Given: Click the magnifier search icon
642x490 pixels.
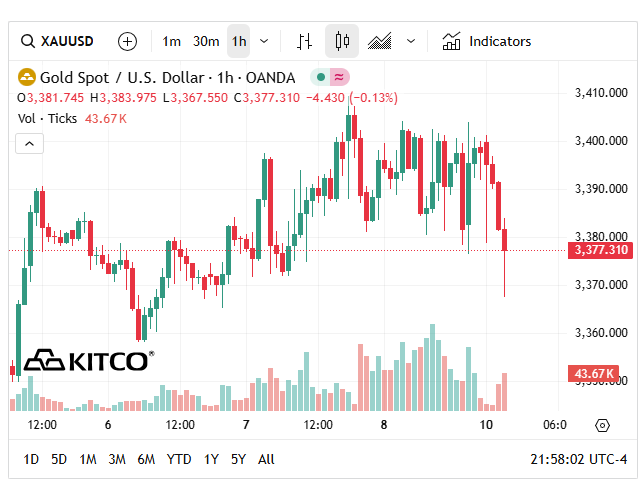Looking at the screenshot, I should 28,41.
